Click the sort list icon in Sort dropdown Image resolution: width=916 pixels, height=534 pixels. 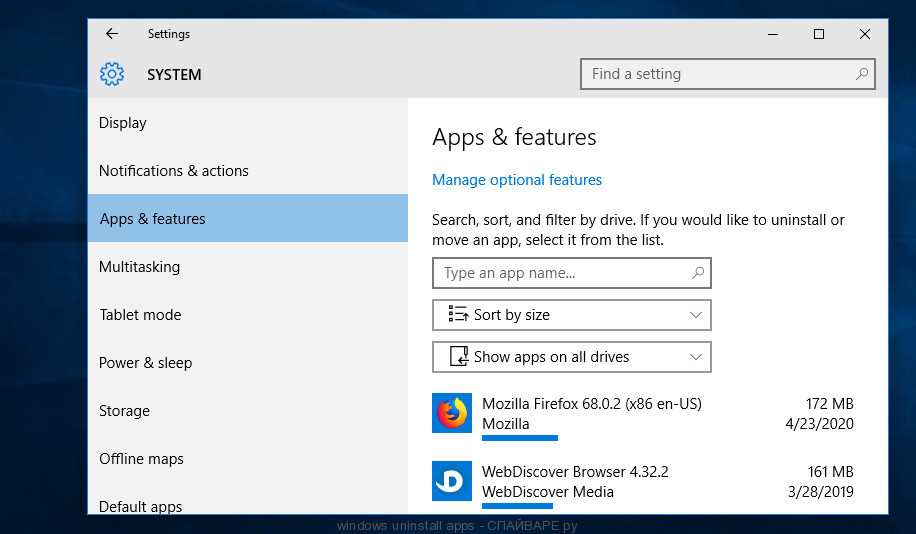[458, 314]
